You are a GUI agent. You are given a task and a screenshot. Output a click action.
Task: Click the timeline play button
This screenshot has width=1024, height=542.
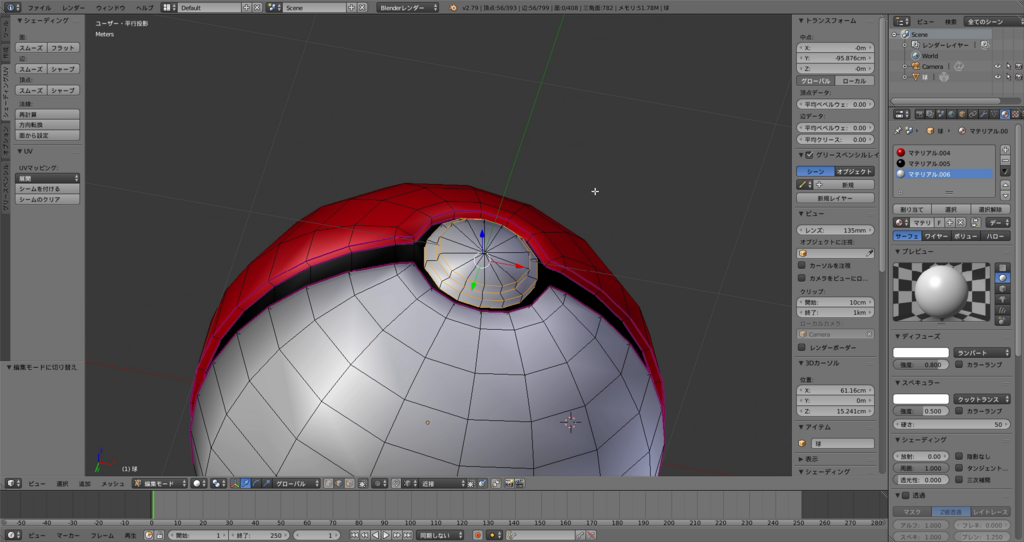tap(387, 535)
